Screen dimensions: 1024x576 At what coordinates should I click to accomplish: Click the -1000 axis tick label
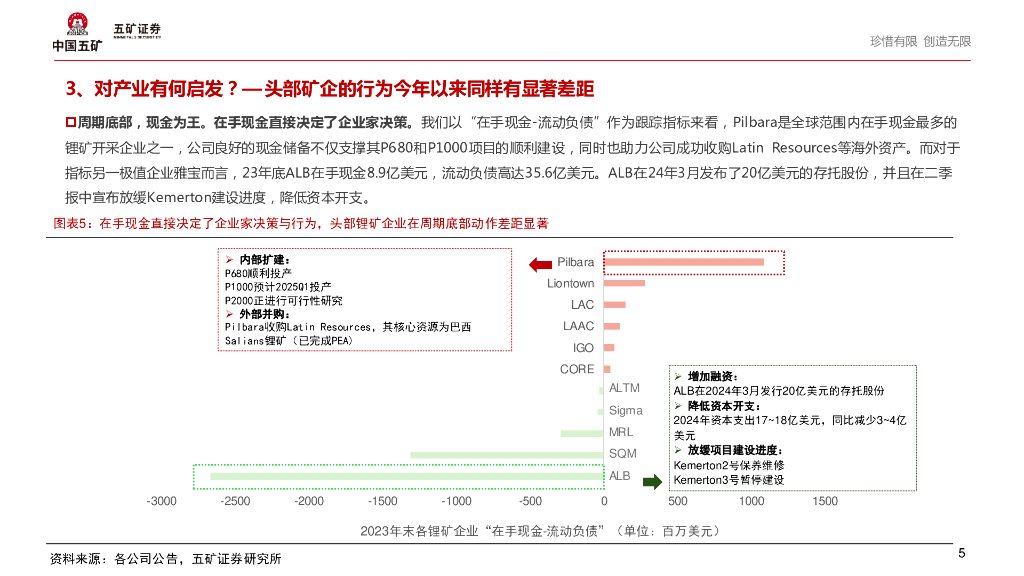(456, 501)
